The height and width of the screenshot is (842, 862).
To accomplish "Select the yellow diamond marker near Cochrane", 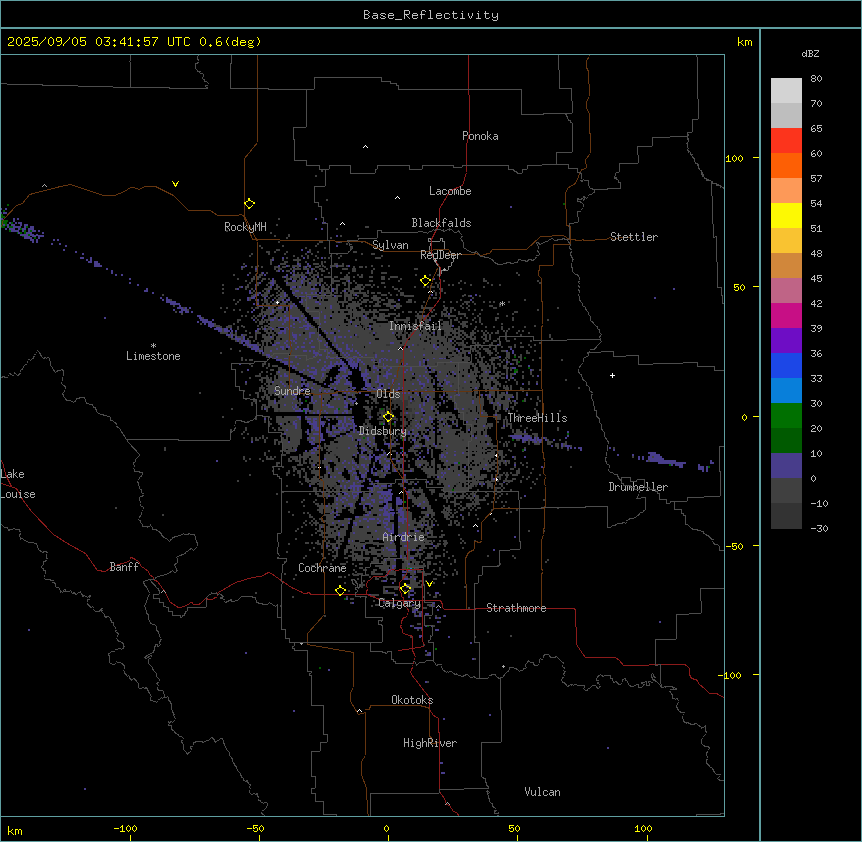I will 340,590.
